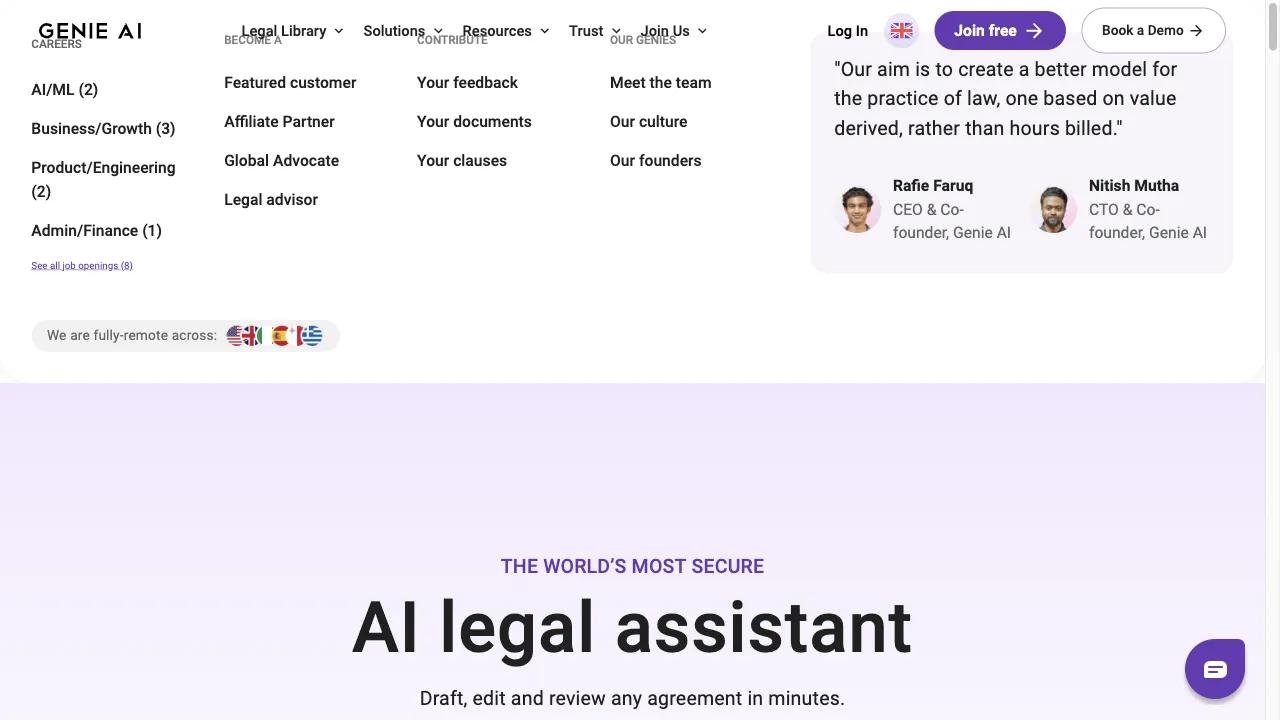The height and width of the screenshot is (720, 1280).
Task: Click the AI legal assistant heading
Action: (x=632, y=628)
